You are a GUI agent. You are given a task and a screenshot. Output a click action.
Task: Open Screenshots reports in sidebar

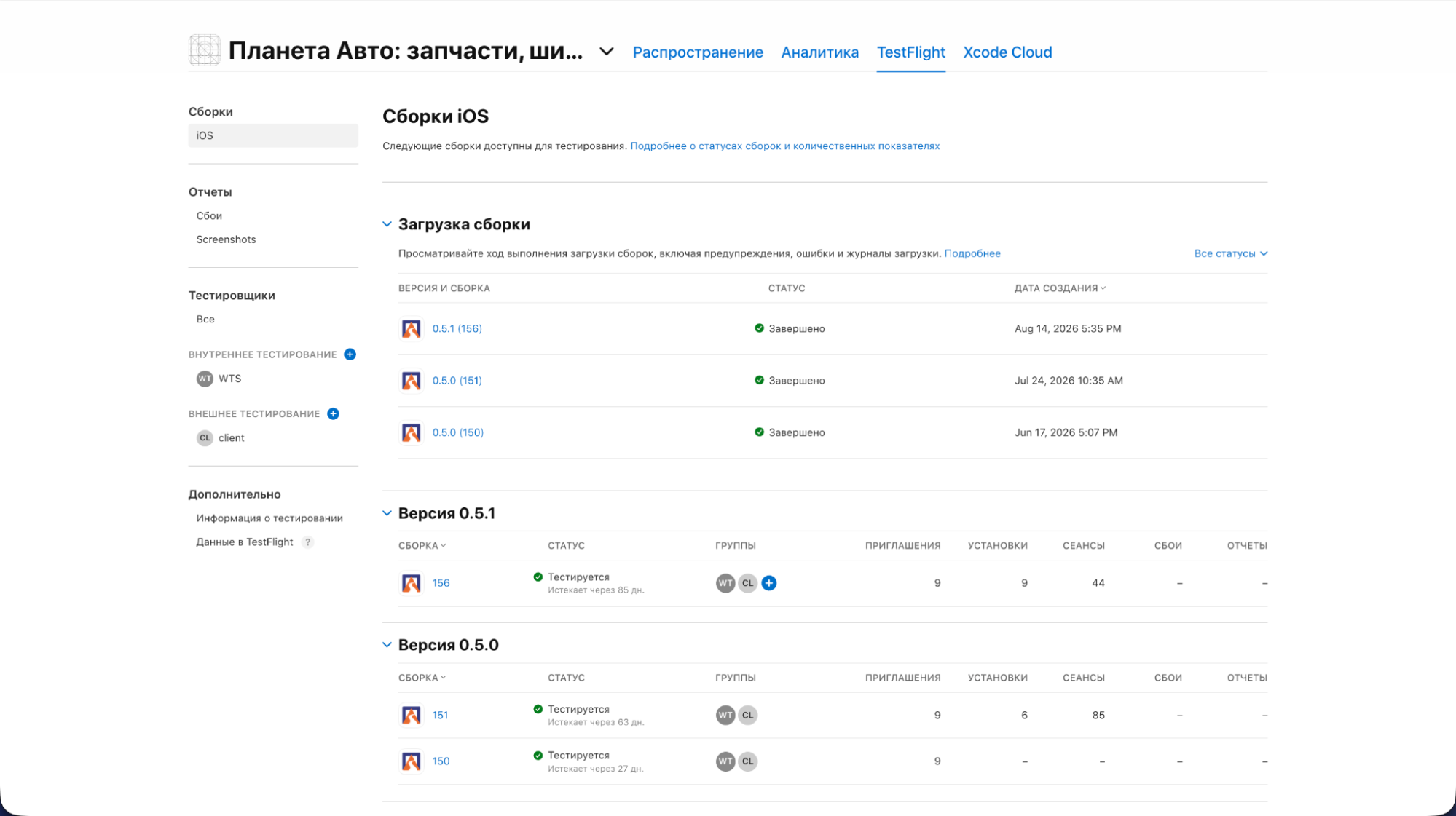click(x=226, y=239)
